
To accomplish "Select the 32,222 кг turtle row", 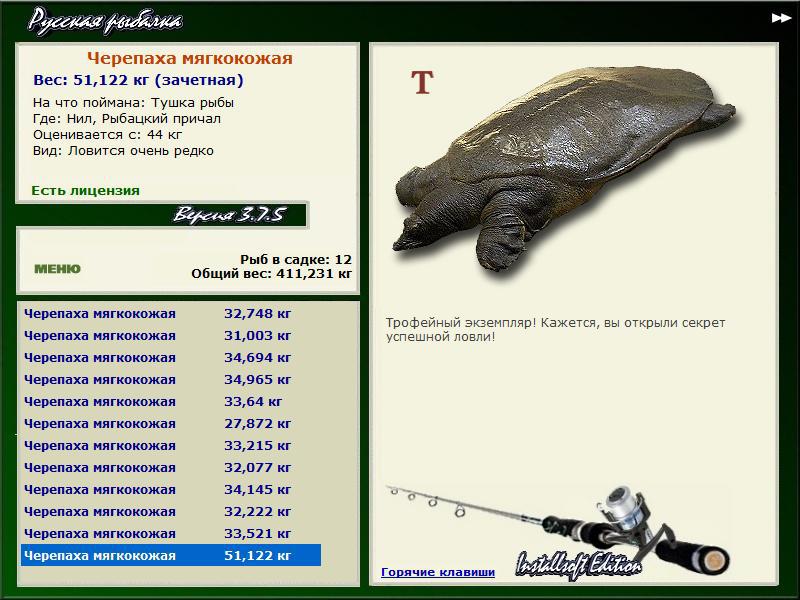I will pos(171,511).
